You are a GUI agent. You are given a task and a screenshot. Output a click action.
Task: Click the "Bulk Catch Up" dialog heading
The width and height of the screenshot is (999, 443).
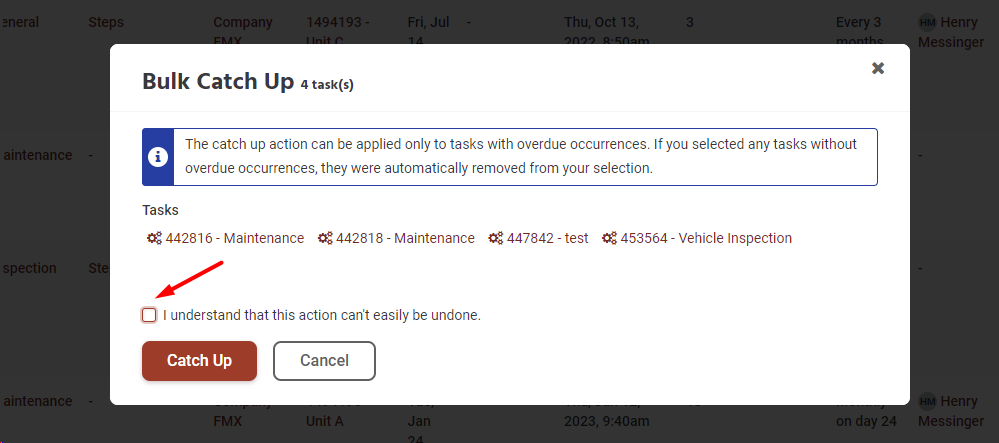click(218, 82)
